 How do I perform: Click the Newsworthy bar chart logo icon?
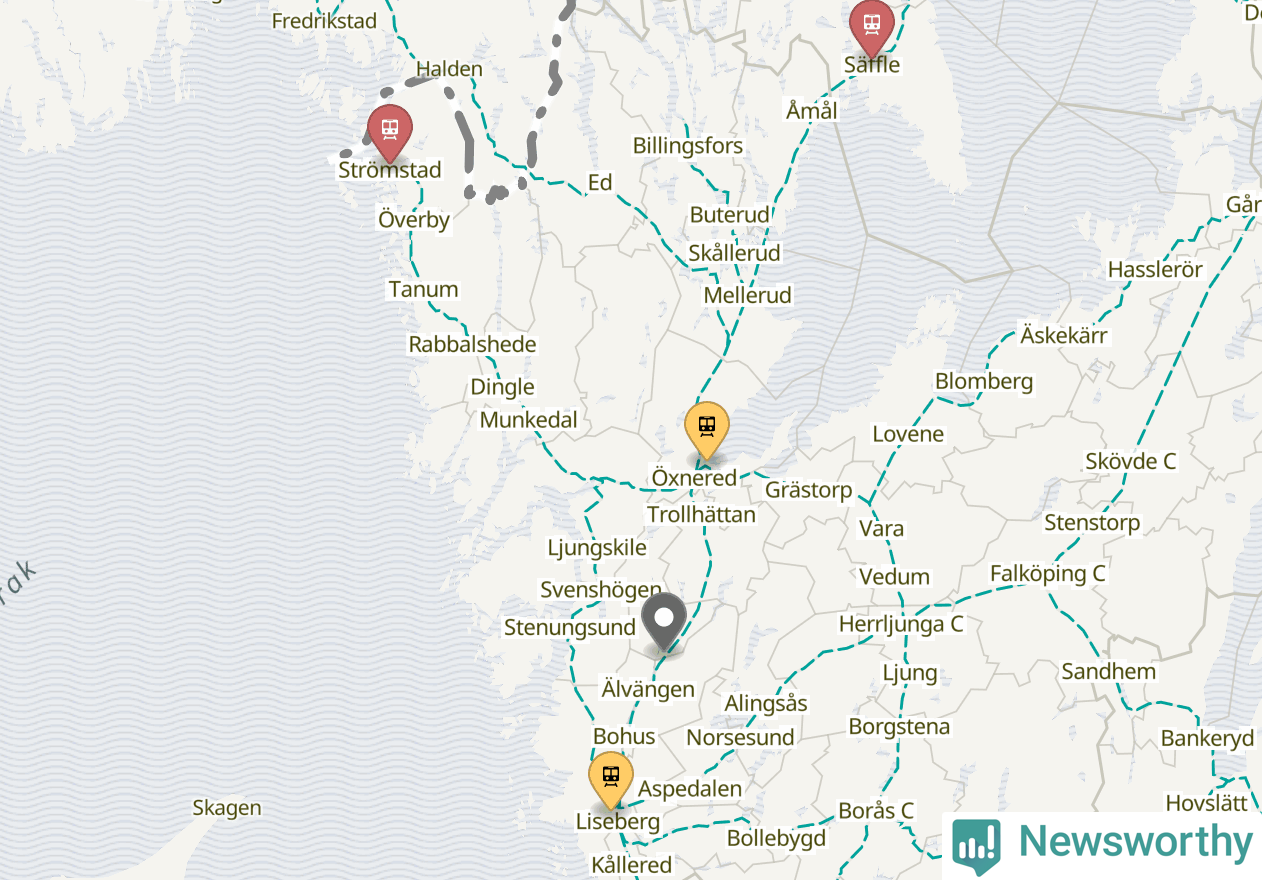[x=976, y=845]
